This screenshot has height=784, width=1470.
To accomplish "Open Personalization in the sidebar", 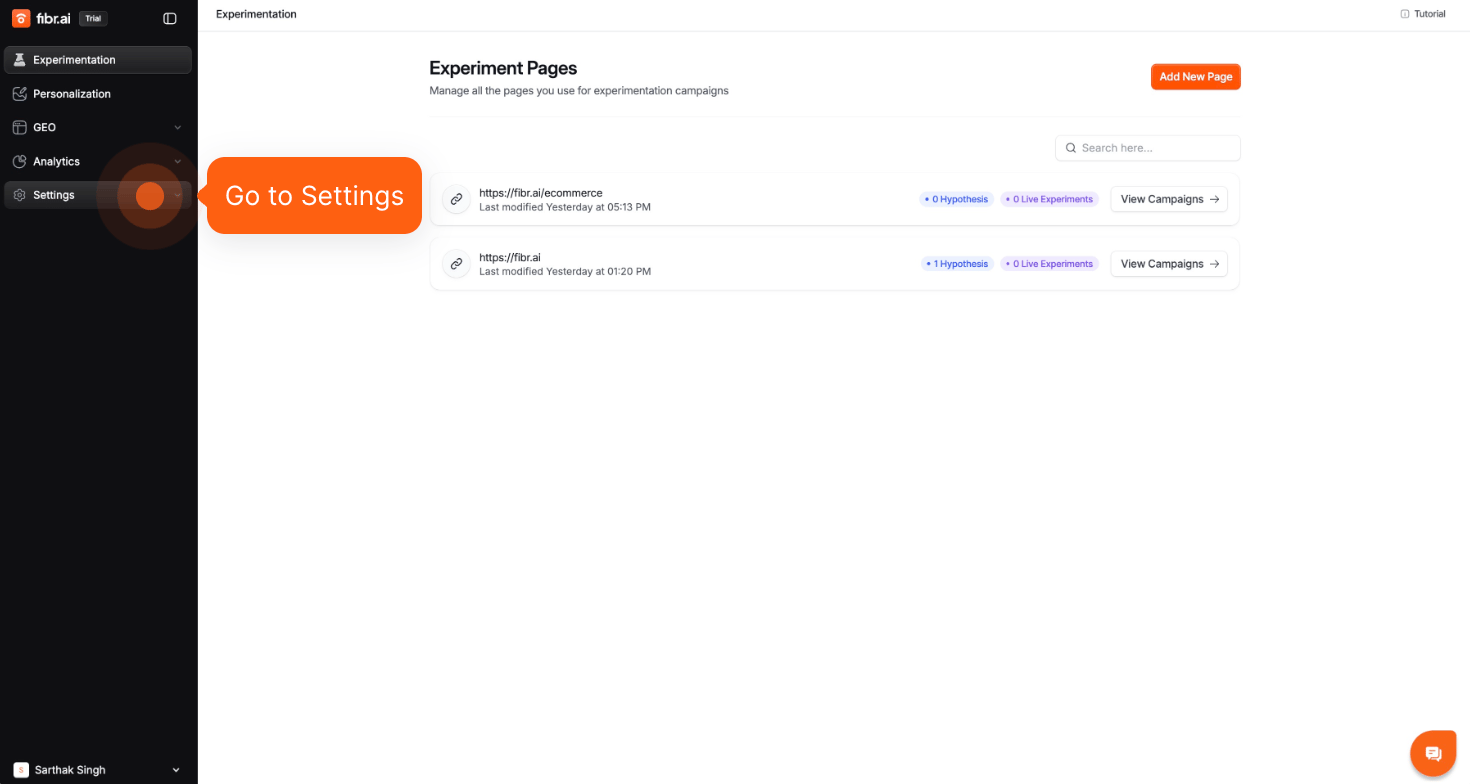I will [98, 94].
